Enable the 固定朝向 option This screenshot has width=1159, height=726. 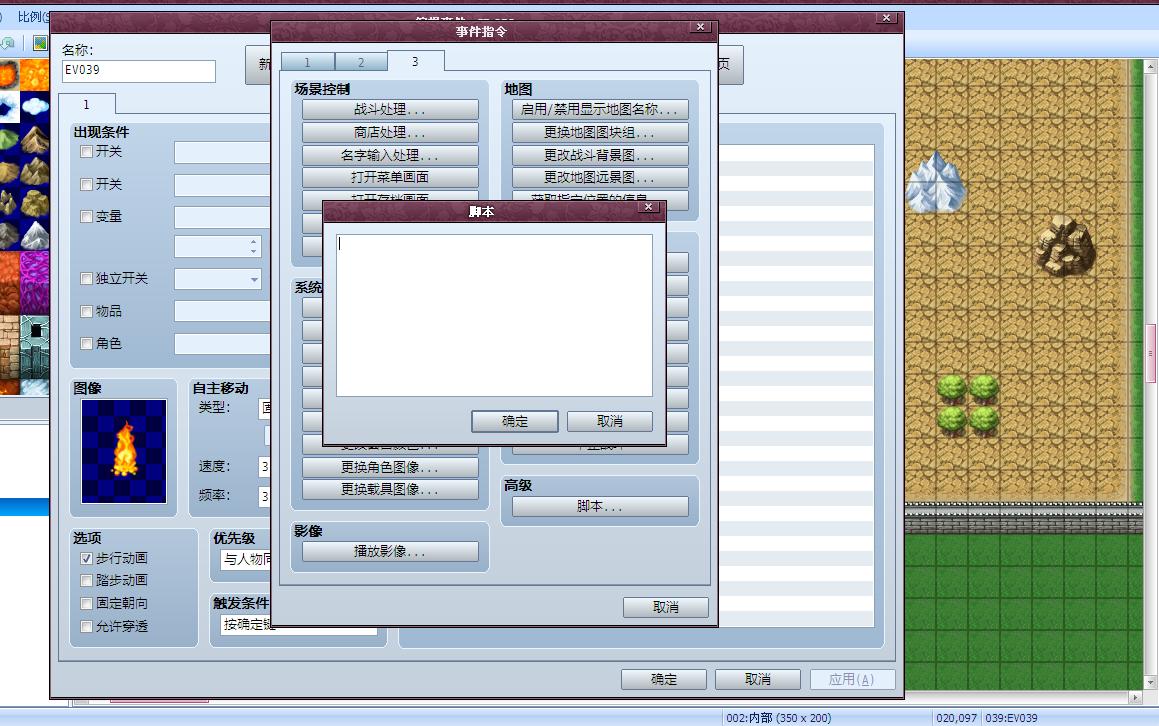(86, 603)
